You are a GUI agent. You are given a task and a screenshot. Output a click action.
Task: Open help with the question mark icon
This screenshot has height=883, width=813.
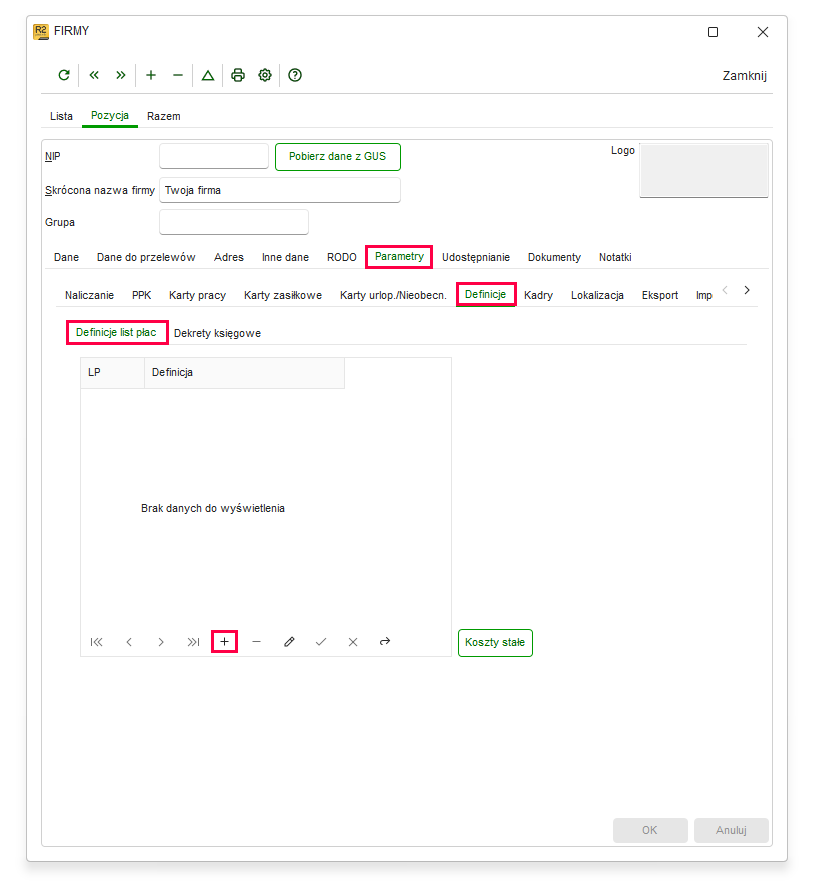[x=295, y=75]
